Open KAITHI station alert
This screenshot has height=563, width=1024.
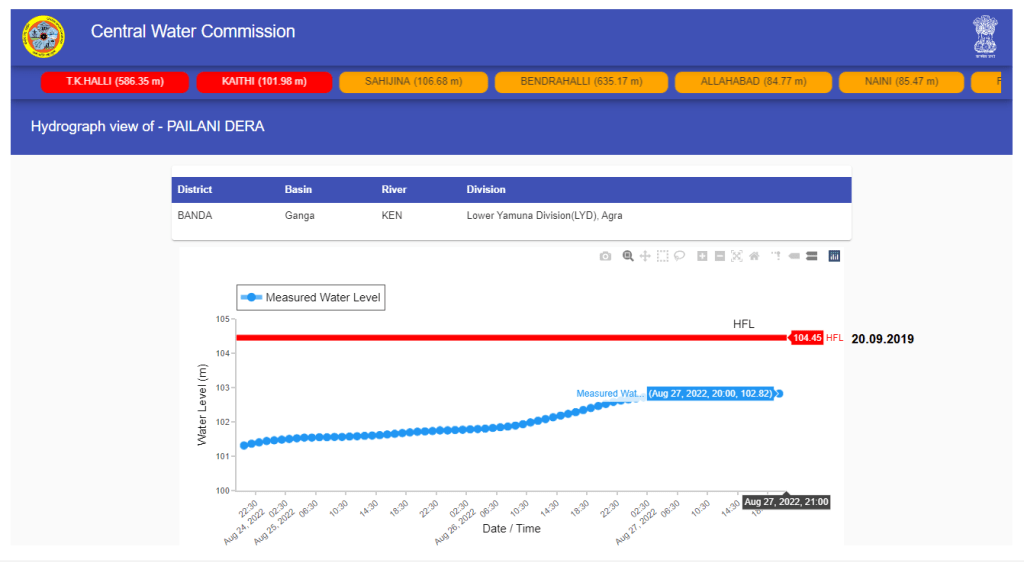point(264,82)
